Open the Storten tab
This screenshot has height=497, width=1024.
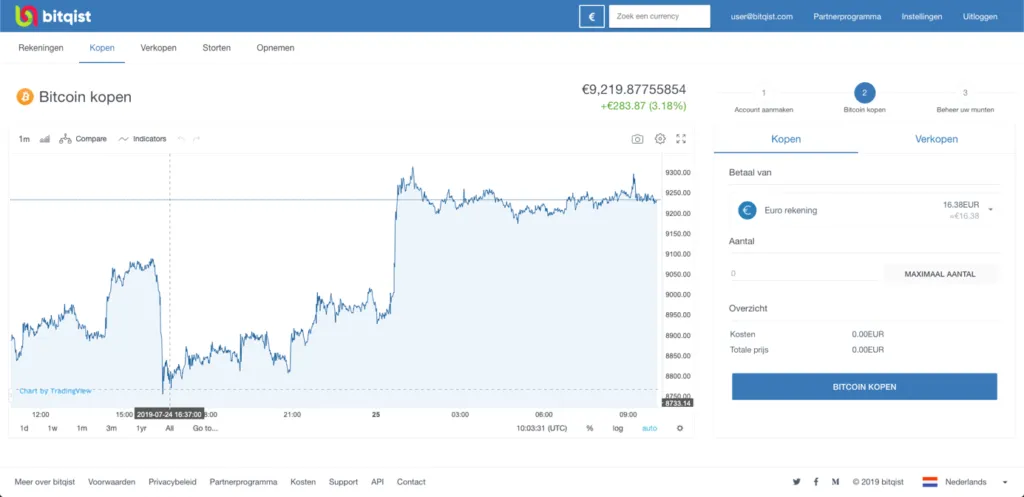[217, 48]
